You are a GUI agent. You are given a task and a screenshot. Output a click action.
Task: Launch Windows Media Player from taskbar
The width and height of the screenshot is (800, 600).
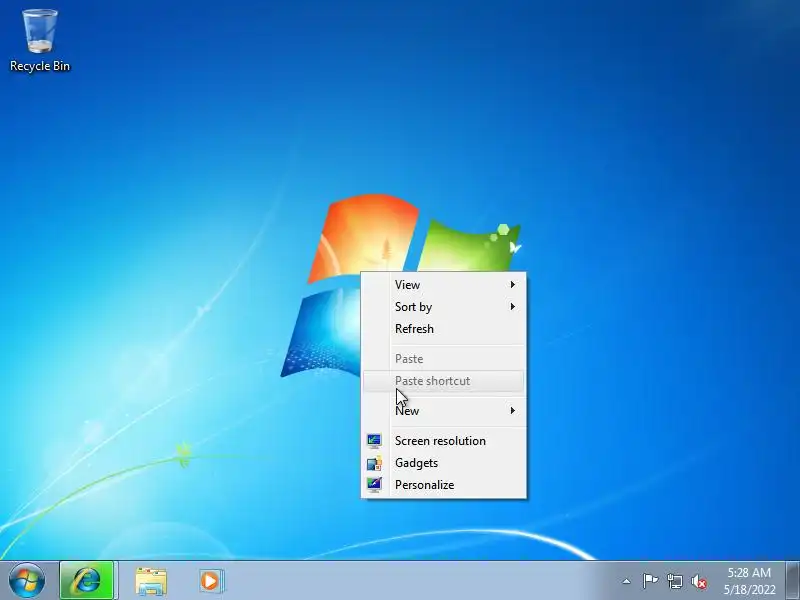[x=210, y=581]
